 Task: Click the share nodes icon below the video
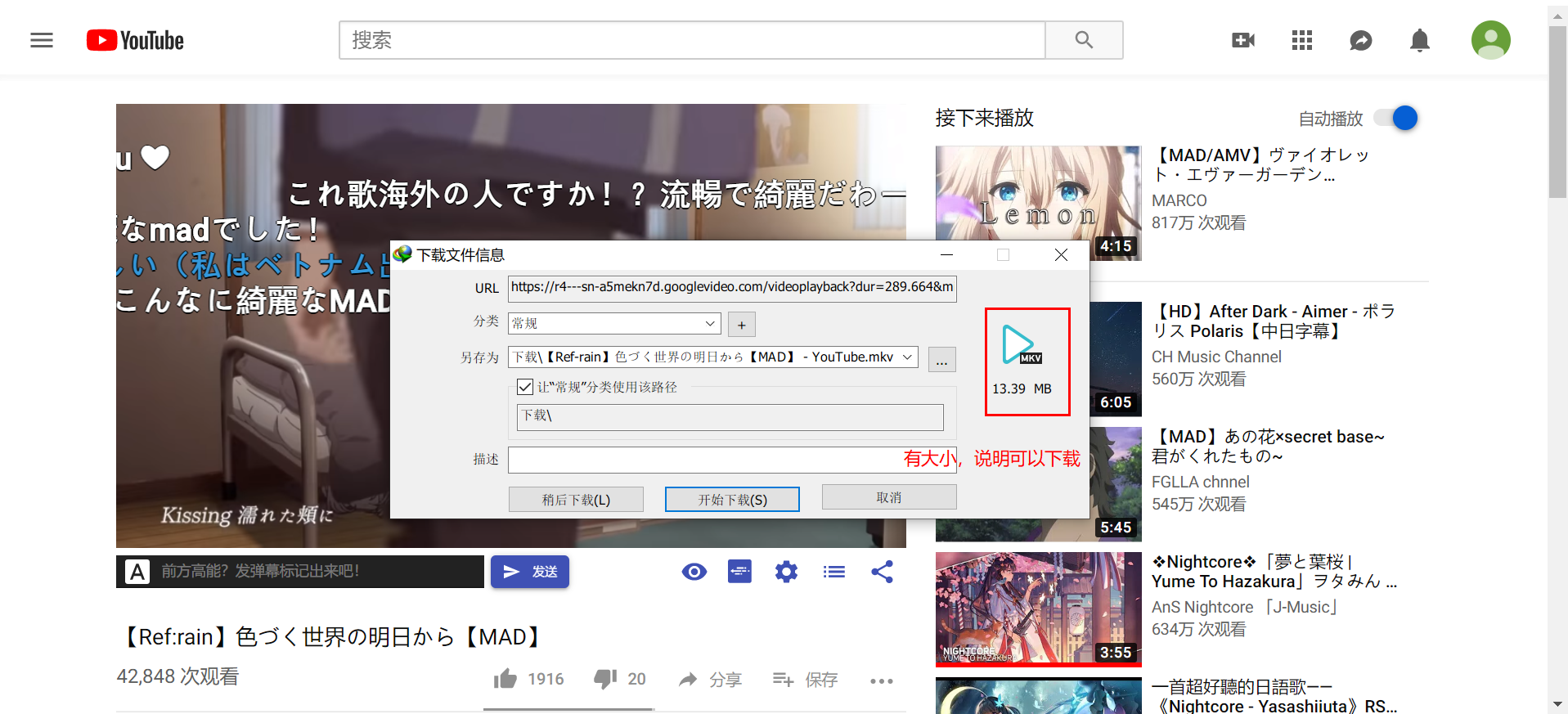[x=882, y=571]
